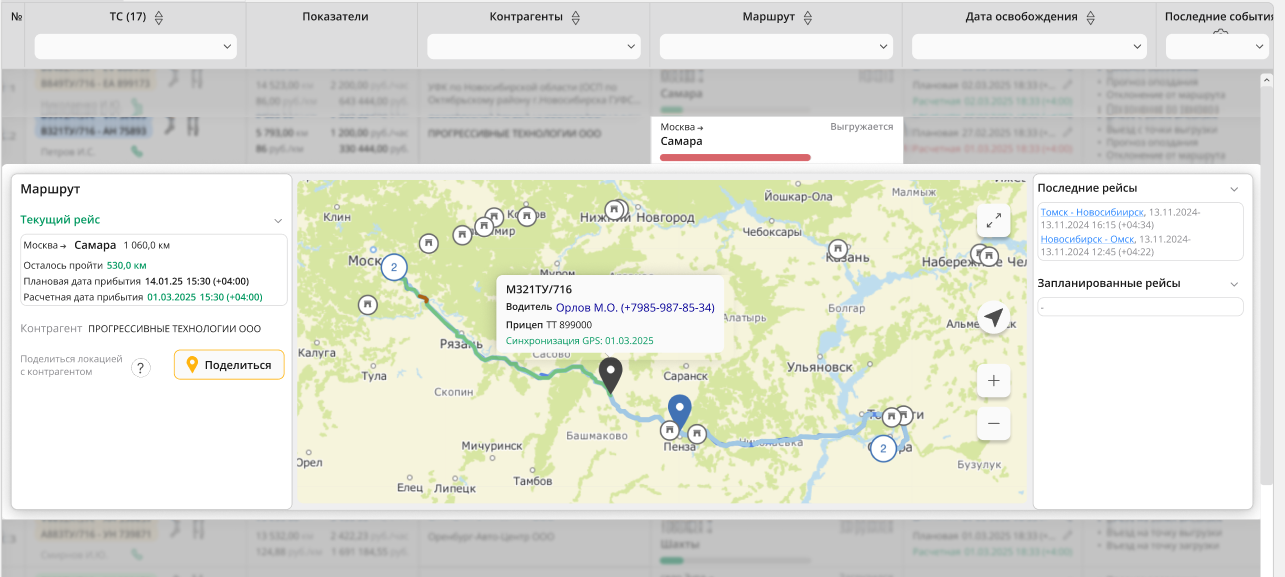
Task: Center map on current location arrow
Action: pyautogui.click(x=993, y=318)
